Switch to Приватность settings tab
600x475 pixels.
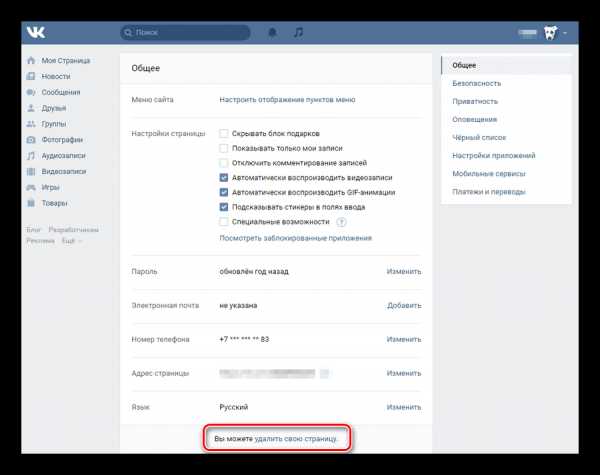pos(506,101)
